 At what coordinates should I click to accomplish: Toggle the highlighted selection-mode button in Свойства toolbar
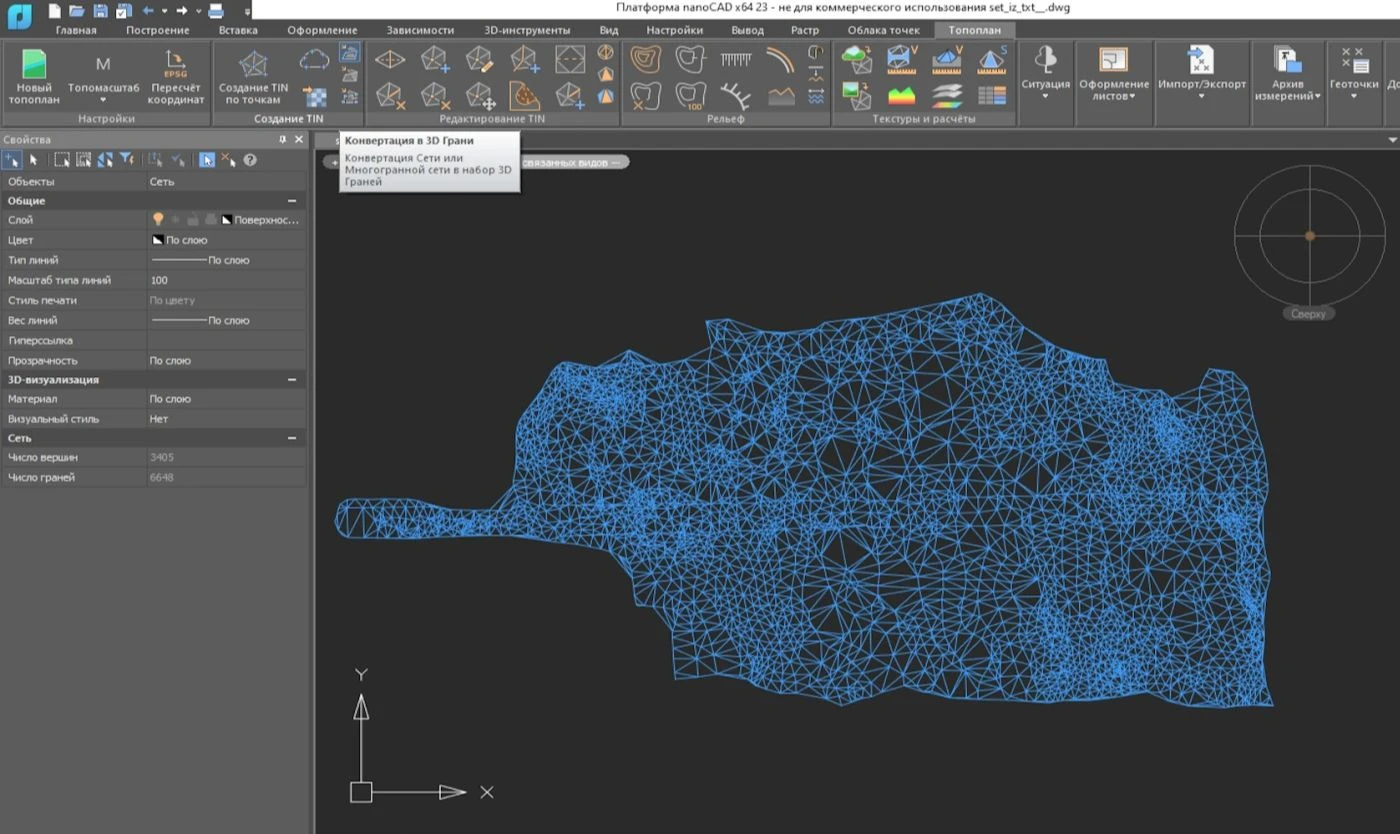(207, 160)
